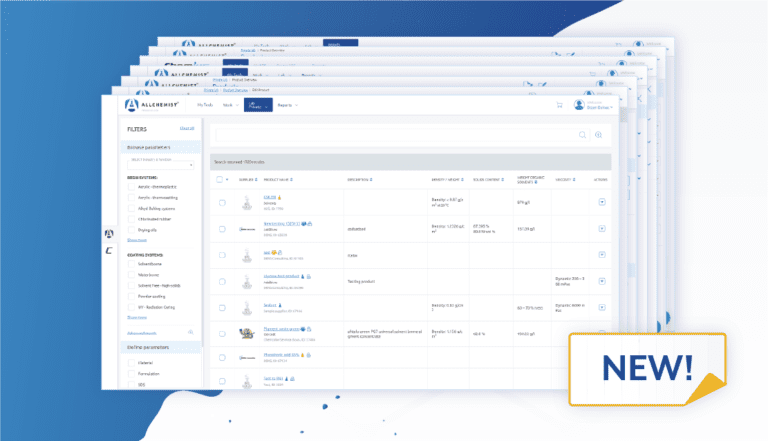Select the Pigment paste green row checkbox
This screenshot has width=768, height=441.
tap(222, 334)
